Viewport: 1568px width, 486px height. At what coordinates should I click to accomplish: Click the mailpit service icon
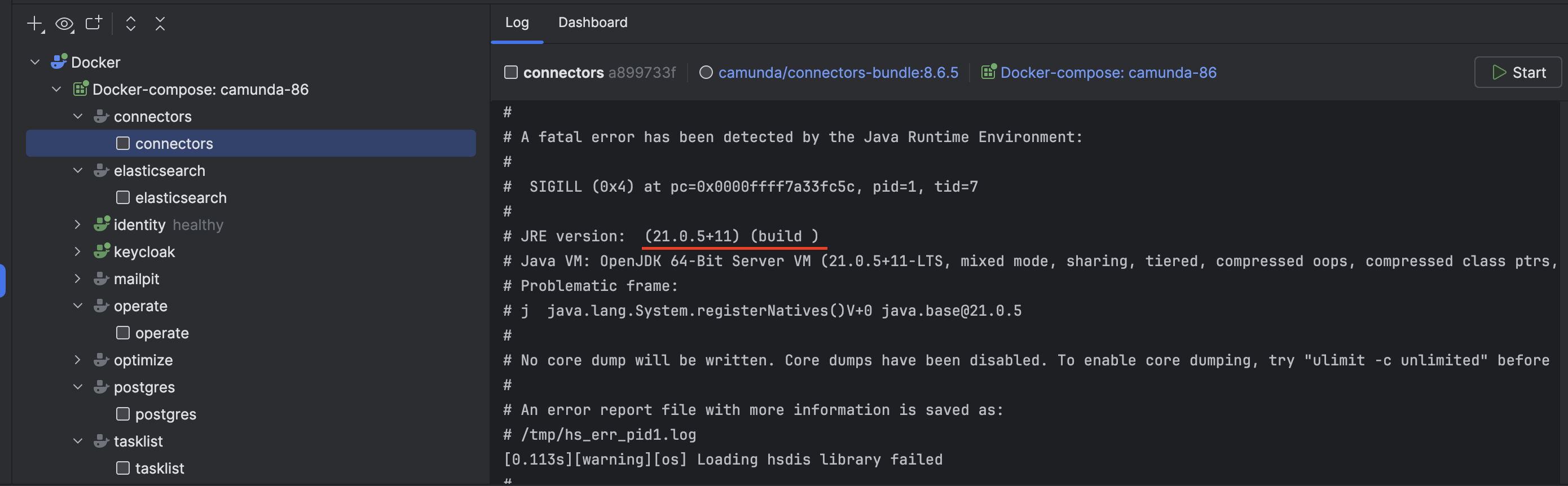(x=101, y=279)
